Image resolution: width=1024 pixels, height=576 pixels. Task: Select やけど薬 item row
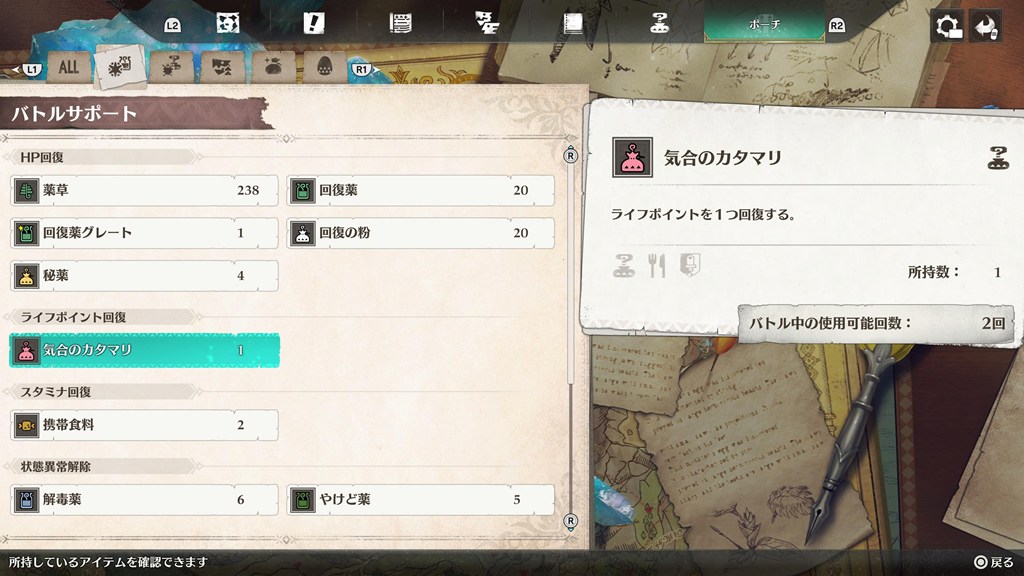(421, 500)
